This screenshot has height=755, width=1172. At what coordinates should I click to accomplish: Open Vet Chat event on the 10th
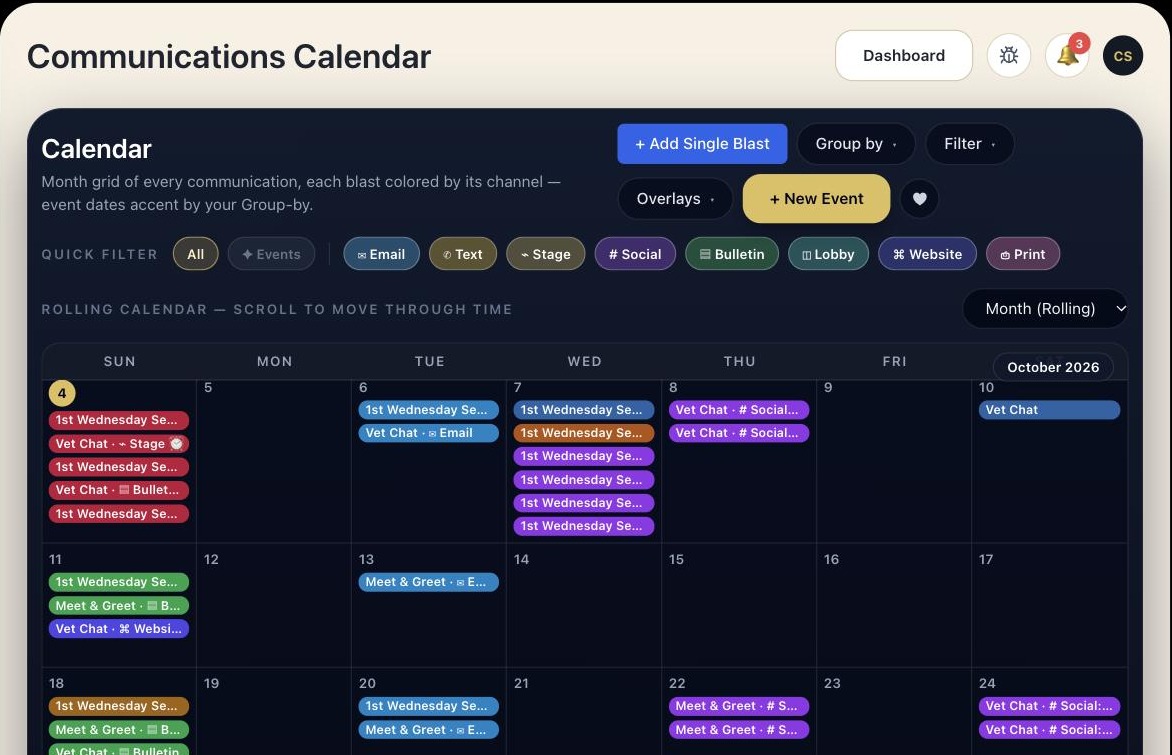(x=1049, y=410)
